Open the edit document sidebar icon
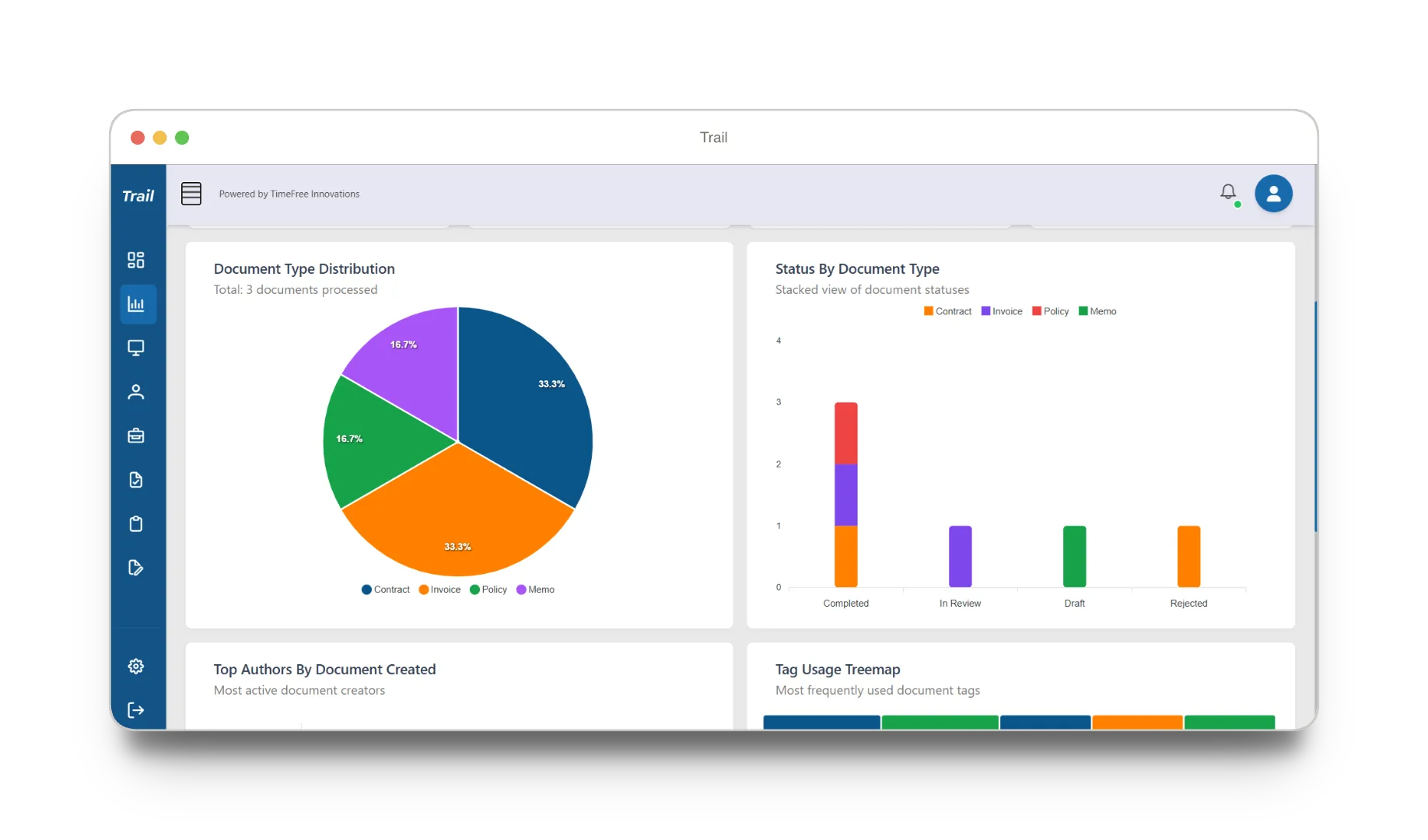Image resolution: width=1428 pixels, height=840 pixels. pos(136,568)
